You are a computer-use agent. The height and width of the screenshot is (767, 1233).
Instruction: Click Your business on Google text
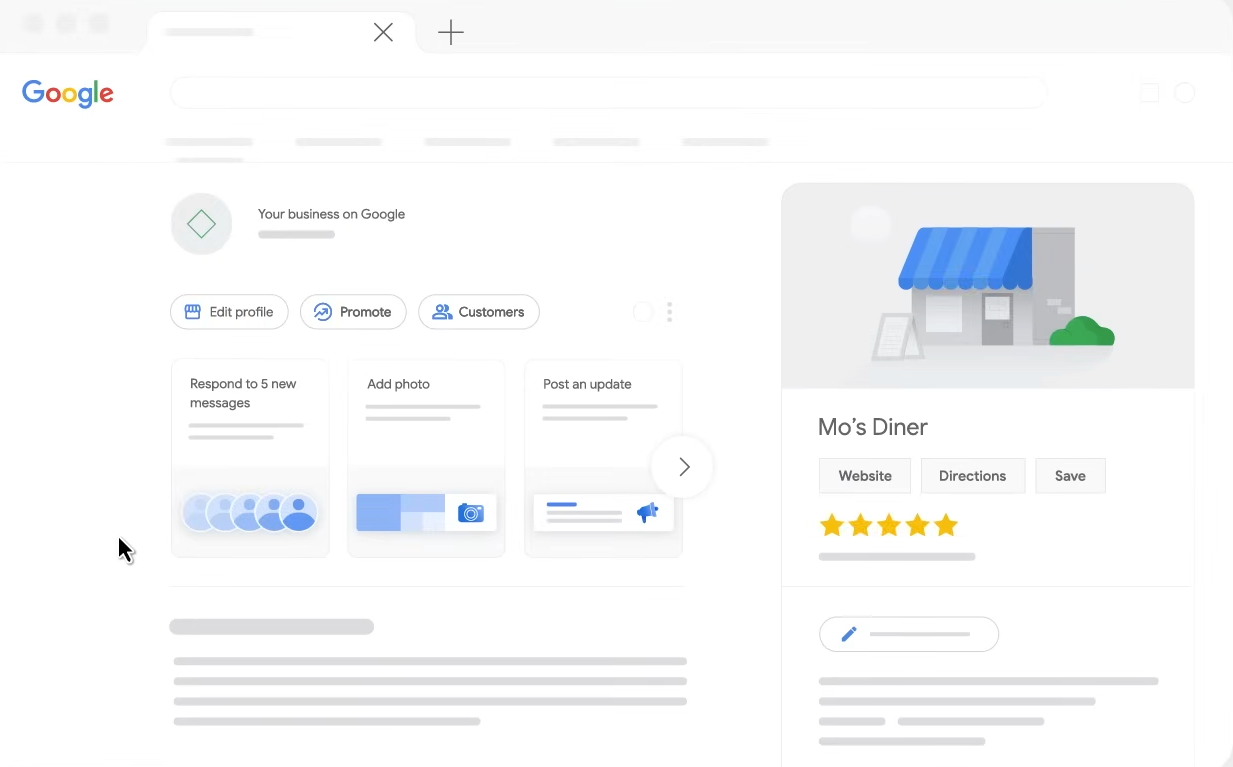(331, 214)
